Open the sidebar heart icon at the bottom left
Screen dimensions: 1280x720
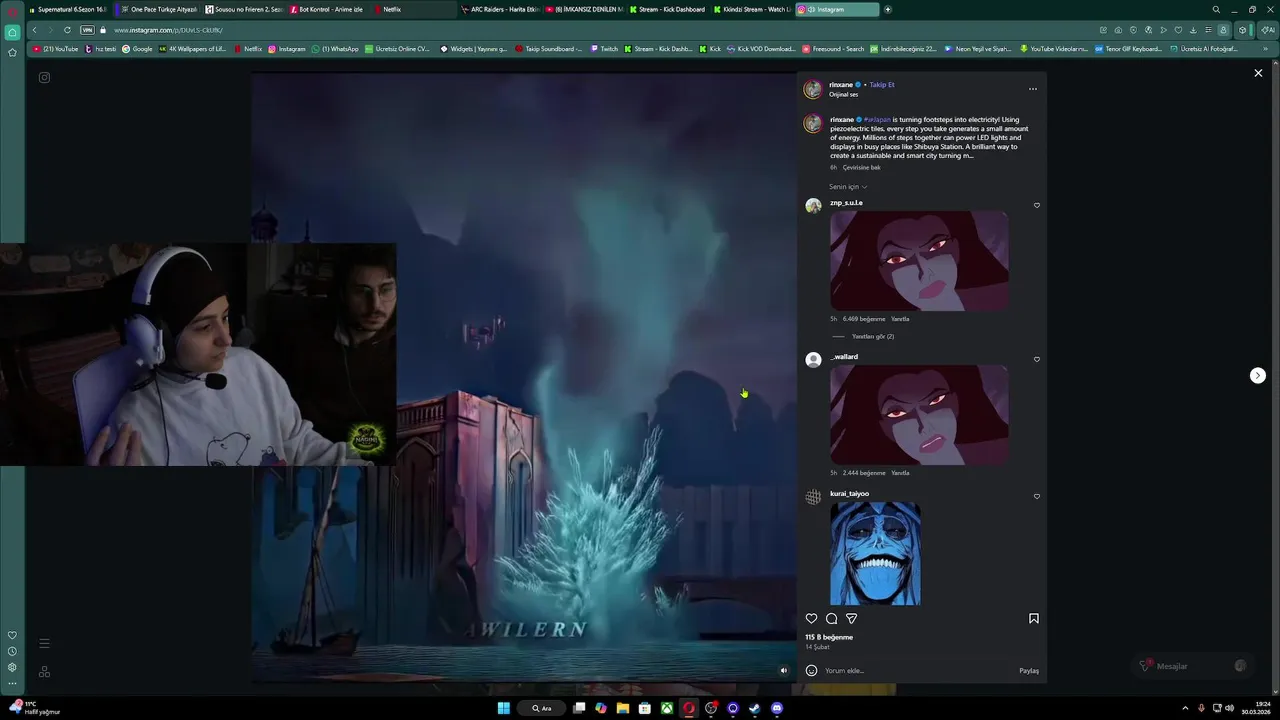pos(12,635)
